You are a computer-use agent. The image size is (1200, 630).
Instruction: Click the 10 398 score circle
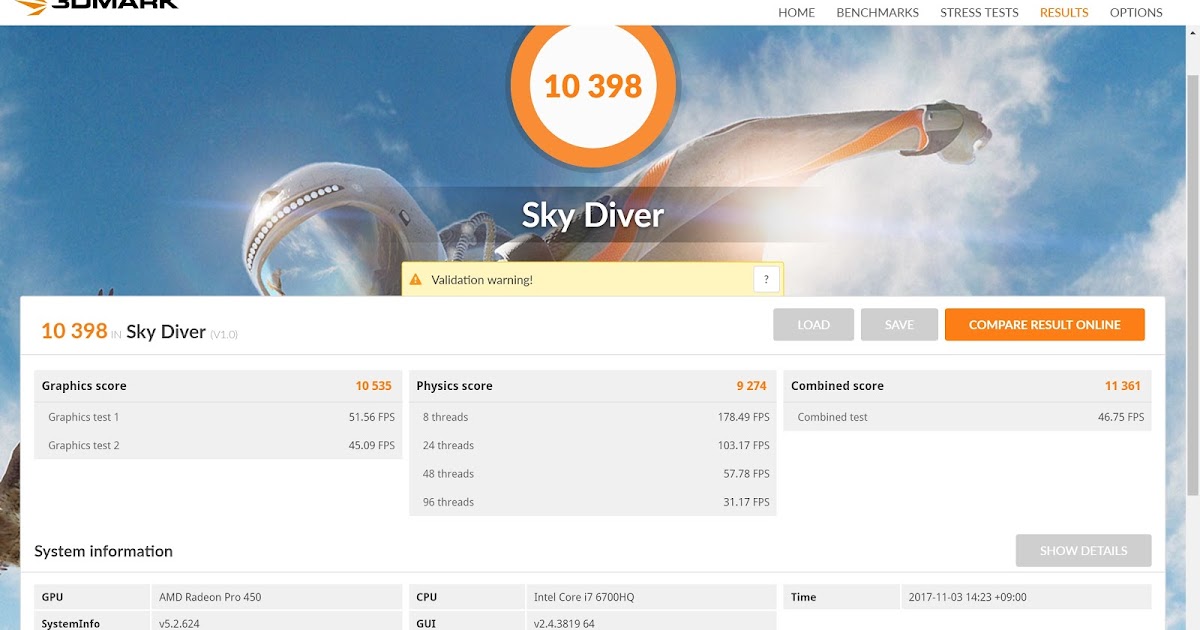pyautogui.click(x=593, y=84)
